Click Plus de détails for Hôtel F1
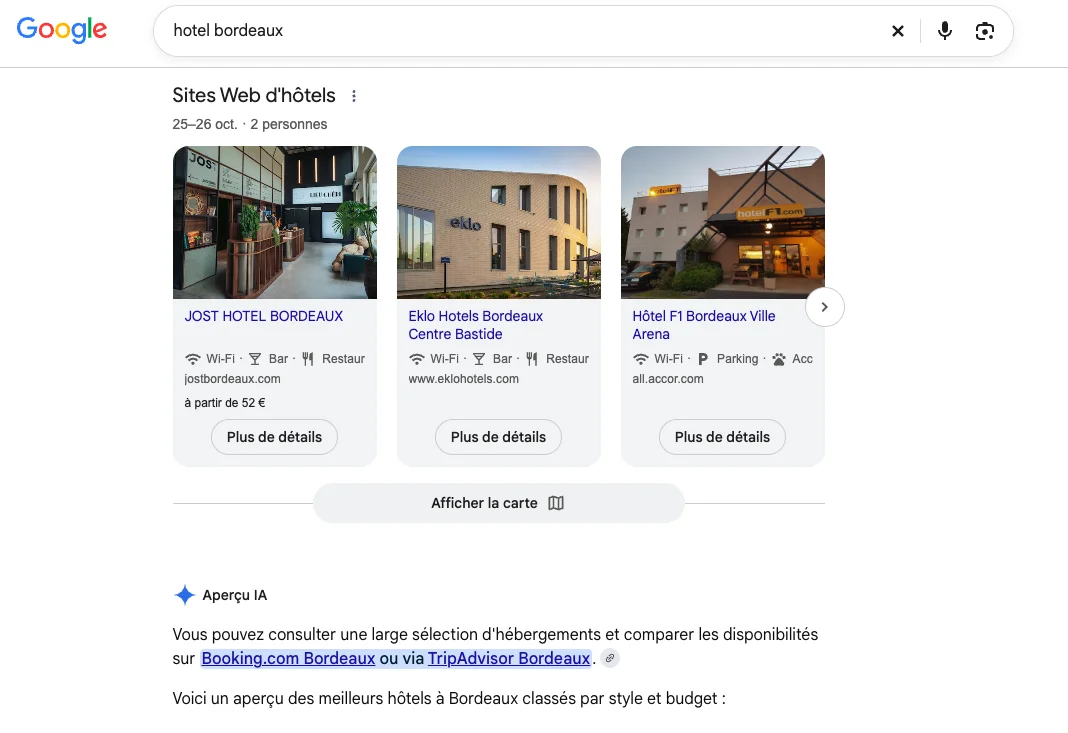1068x733 pixels. pos(723,437)
